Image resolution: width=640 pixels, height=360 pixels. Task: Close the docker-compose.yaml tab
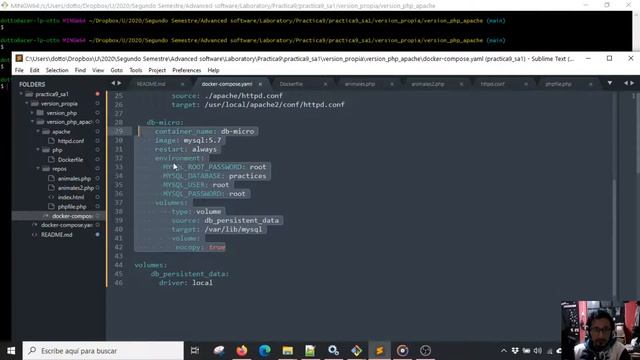point(260,84)
